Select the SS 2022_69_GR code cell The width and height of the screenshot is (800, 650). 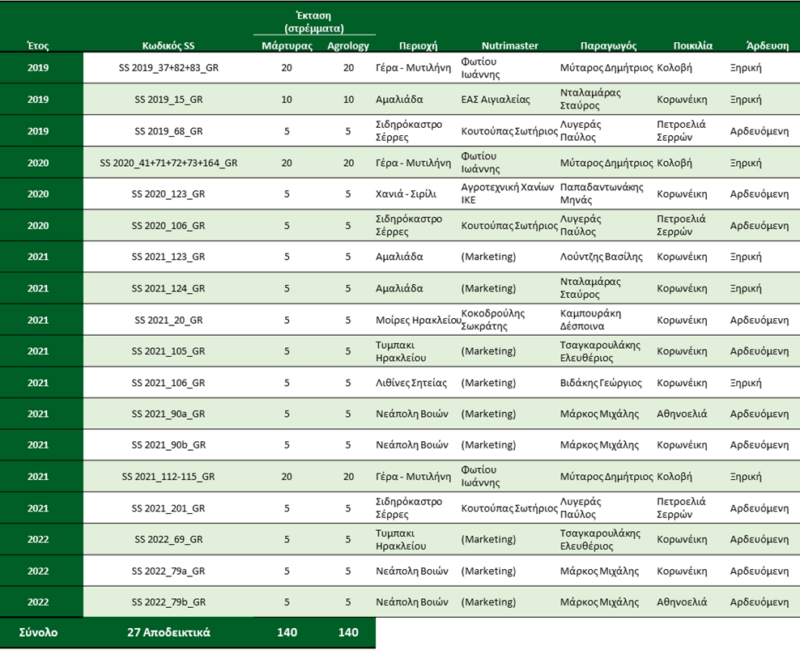point(169,540)
